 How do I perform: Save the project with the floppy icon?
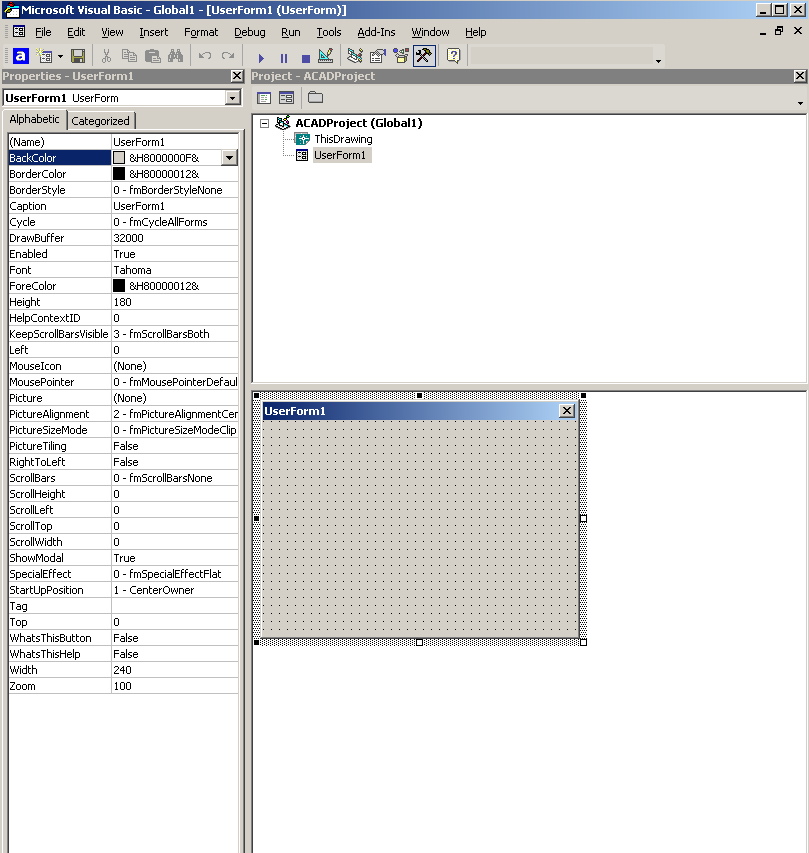pos(78,56)
